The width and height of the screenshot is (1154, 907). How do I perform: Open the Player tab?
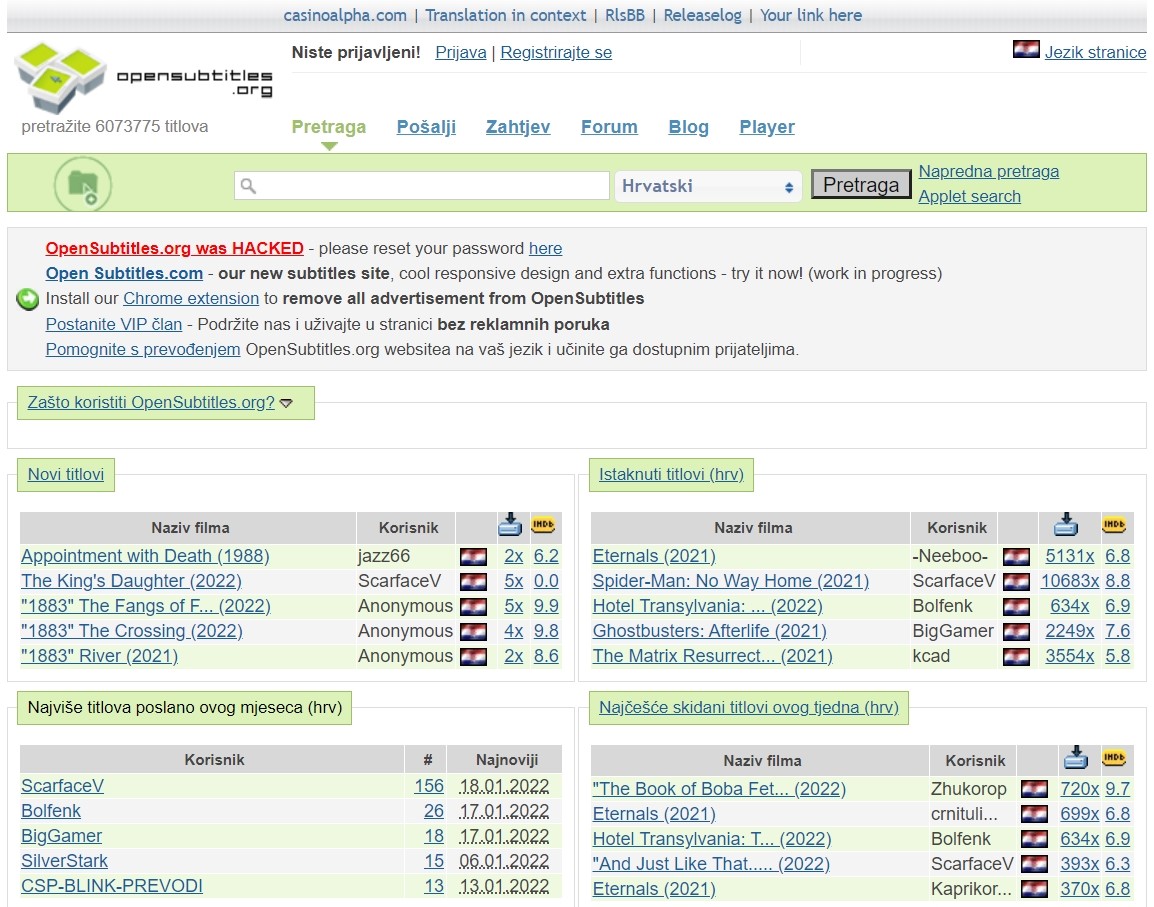[x=767, y=127]
